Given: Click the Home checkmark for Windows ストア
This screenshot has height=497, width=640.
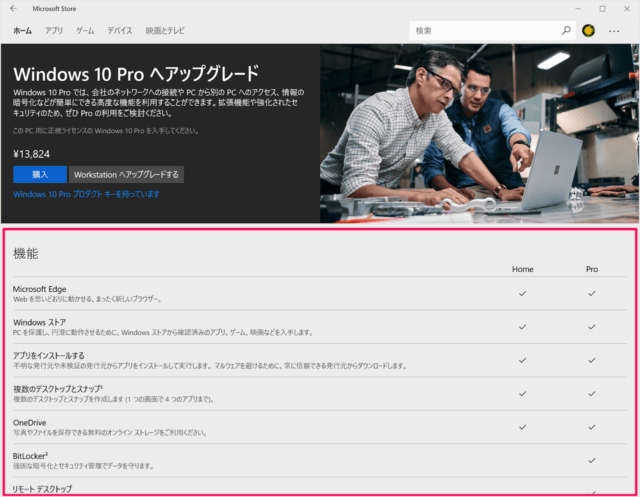Looking at the screenshot, I should coord(523,327).
